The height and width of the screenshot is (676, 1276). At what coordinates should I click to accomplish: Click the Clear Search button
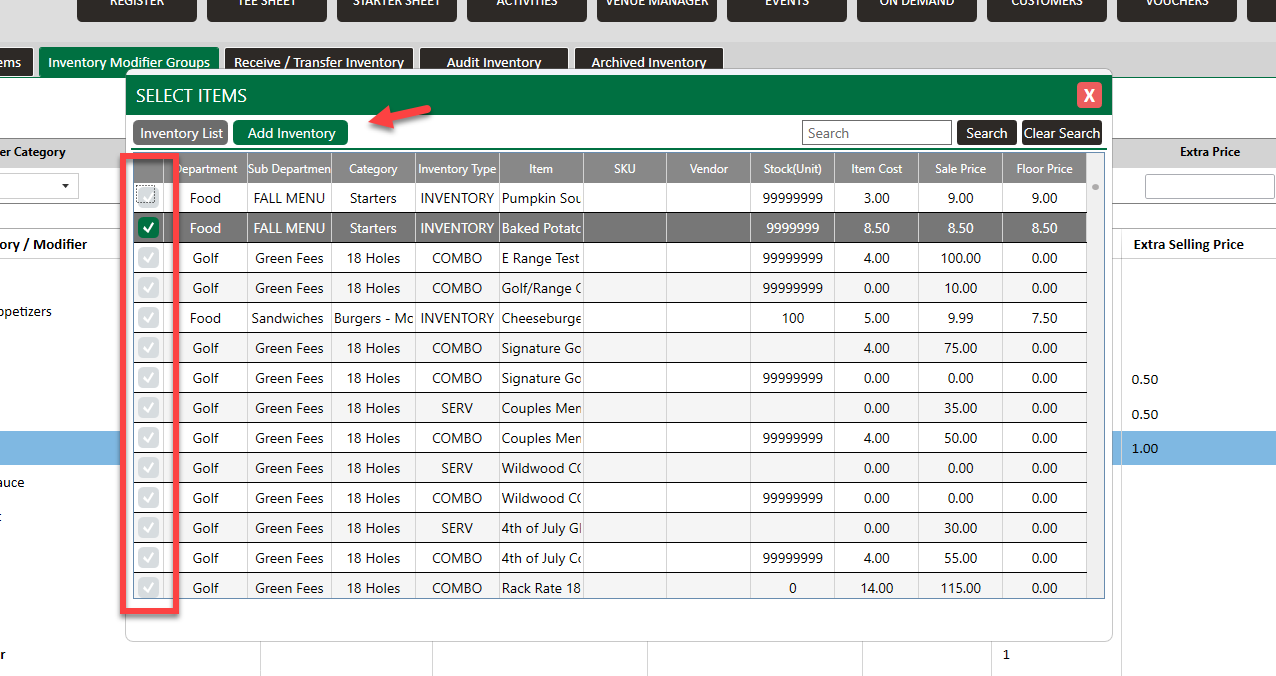click(x=1061, y=133)
